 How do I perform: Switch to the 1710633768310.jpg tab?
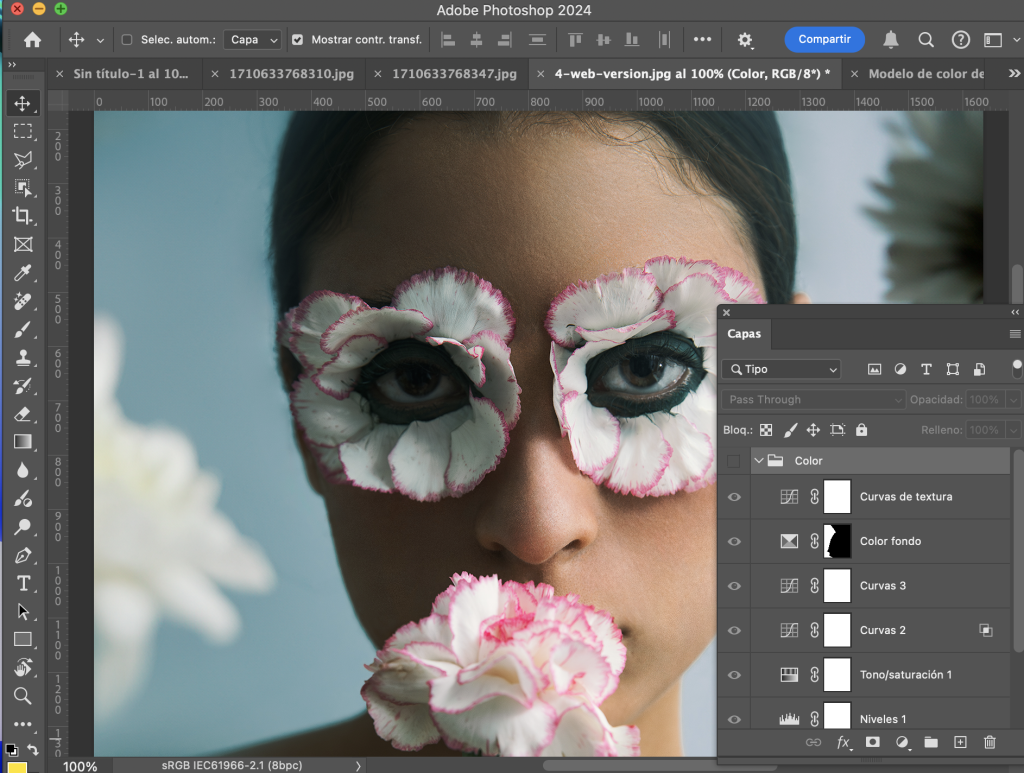[291, 74]
